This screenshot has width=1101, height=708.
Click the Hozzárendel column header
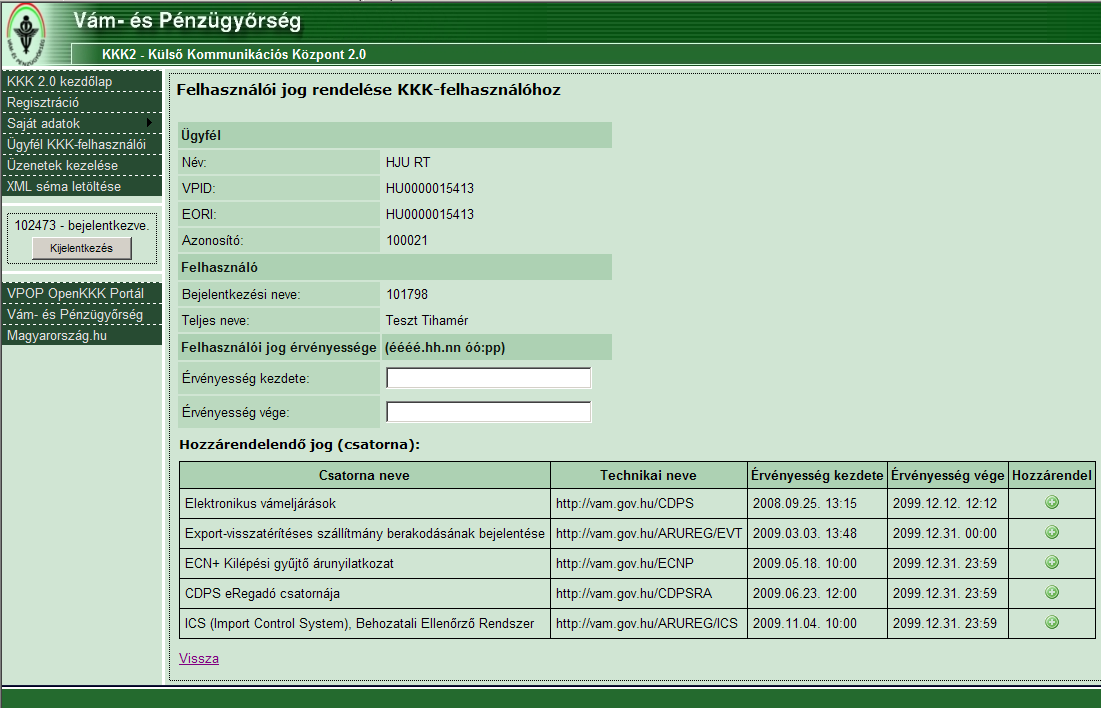point(1052,476)
